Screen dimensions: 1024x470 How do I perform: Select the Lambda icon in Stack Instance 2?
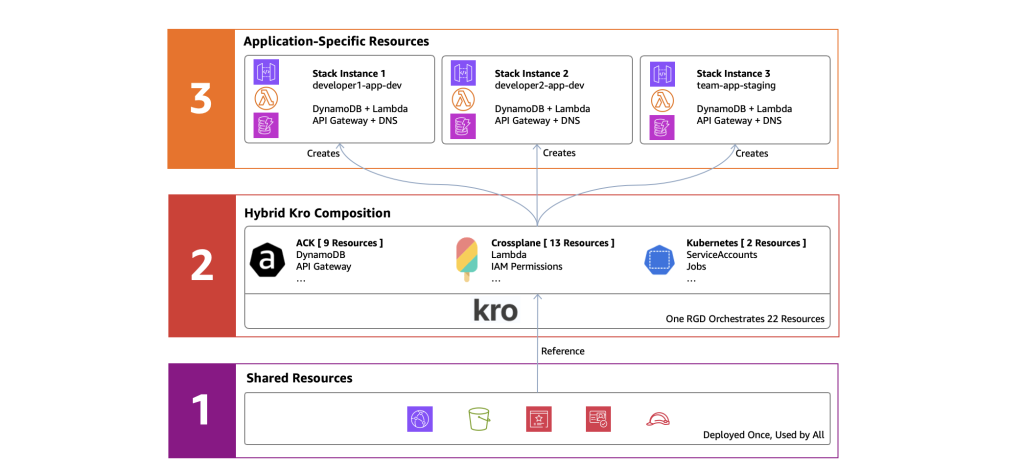(463, 100)
